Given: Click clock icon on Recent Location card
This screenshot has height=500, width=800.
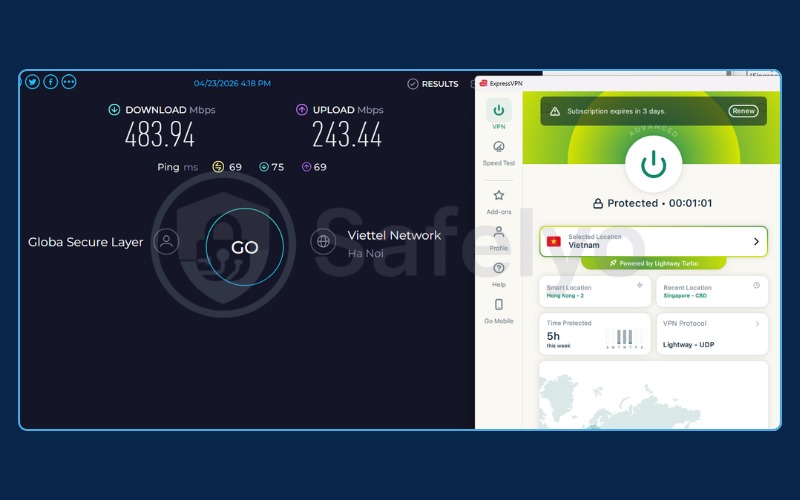Looking at the screenshot, I should tap(757, 285).
